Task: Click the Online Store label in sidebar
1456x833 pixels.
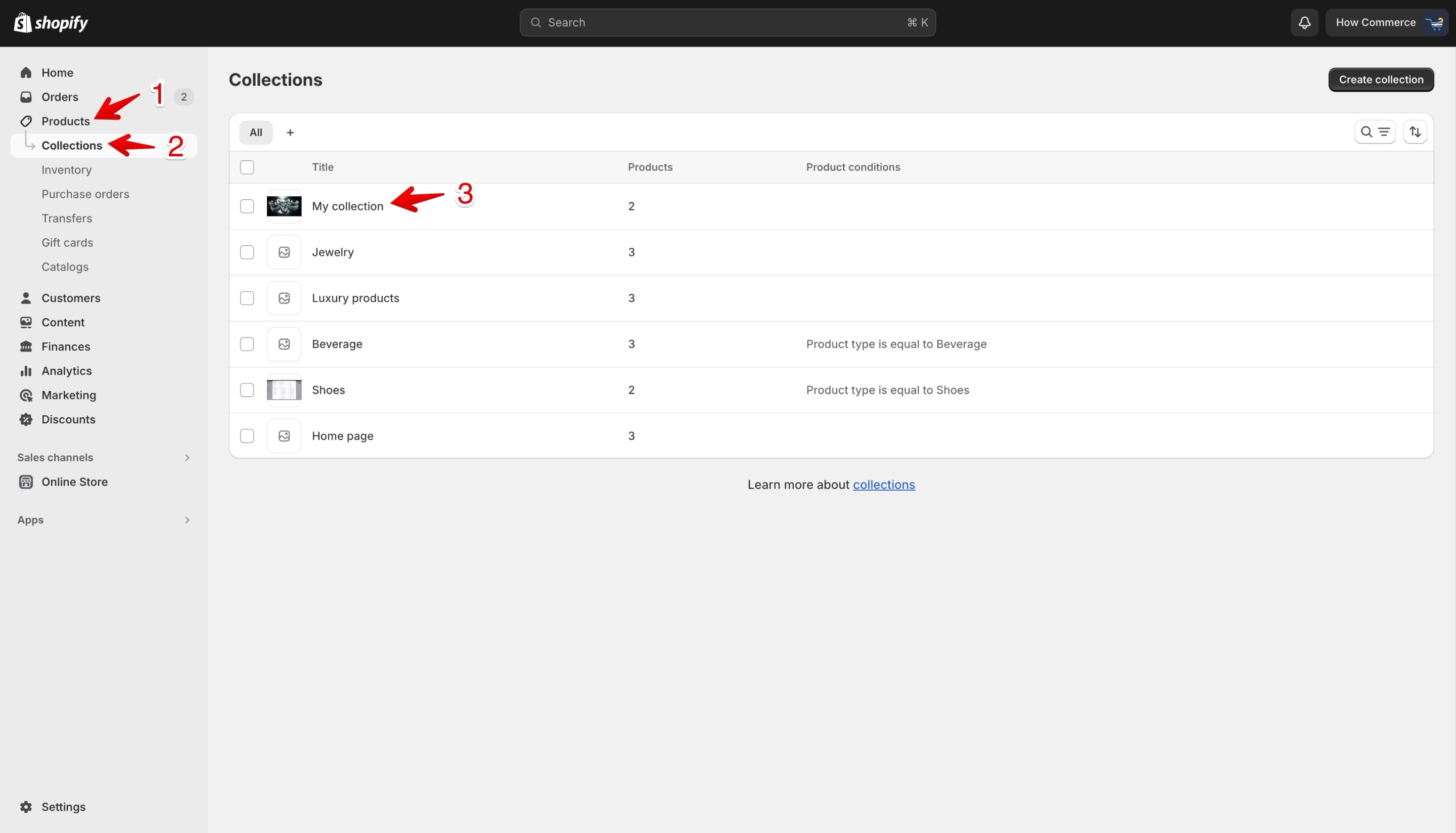Action: (x=74, y=481)
